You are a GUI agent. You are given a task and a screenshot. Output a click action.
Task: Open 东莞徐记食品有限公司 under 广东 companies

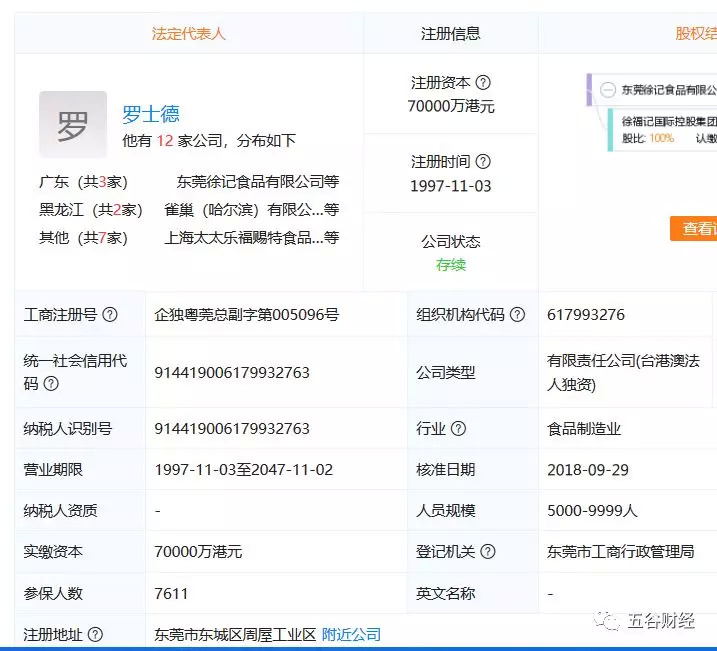click(x=257, y=182)
